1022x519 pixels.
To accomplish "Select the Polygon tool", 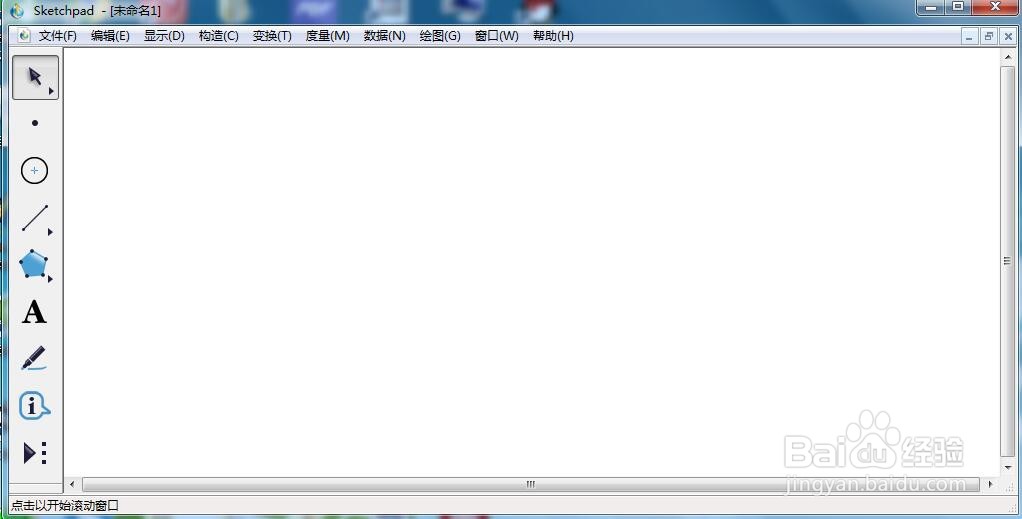I will click(33, 264).
